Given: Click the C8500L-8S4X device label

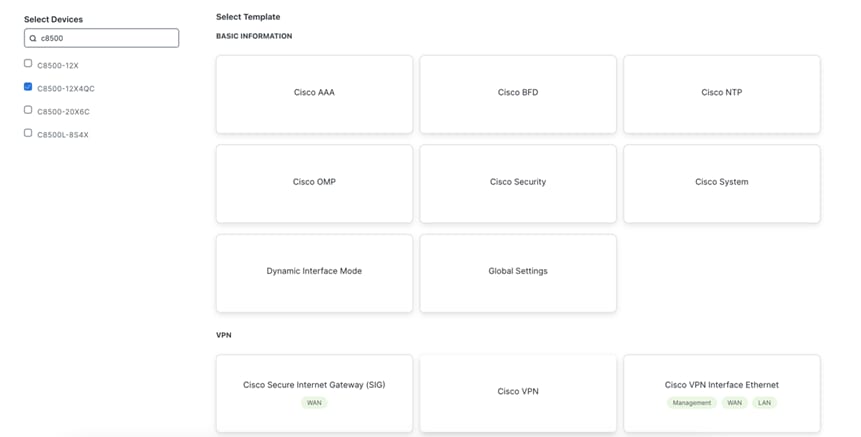Looking at the screenshot, I should click(x=63, y=135).
